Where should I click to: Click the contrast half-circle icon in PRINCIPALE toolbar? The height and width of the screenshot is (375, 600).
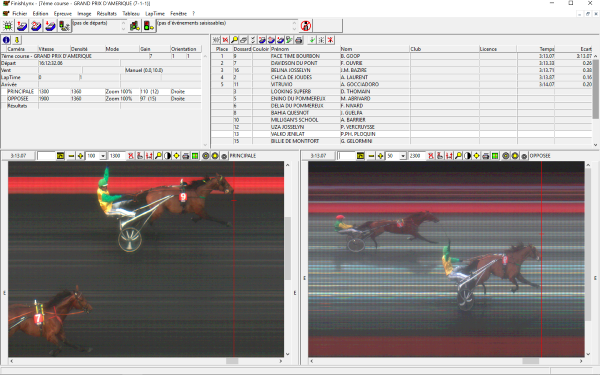tap(167, 156)
